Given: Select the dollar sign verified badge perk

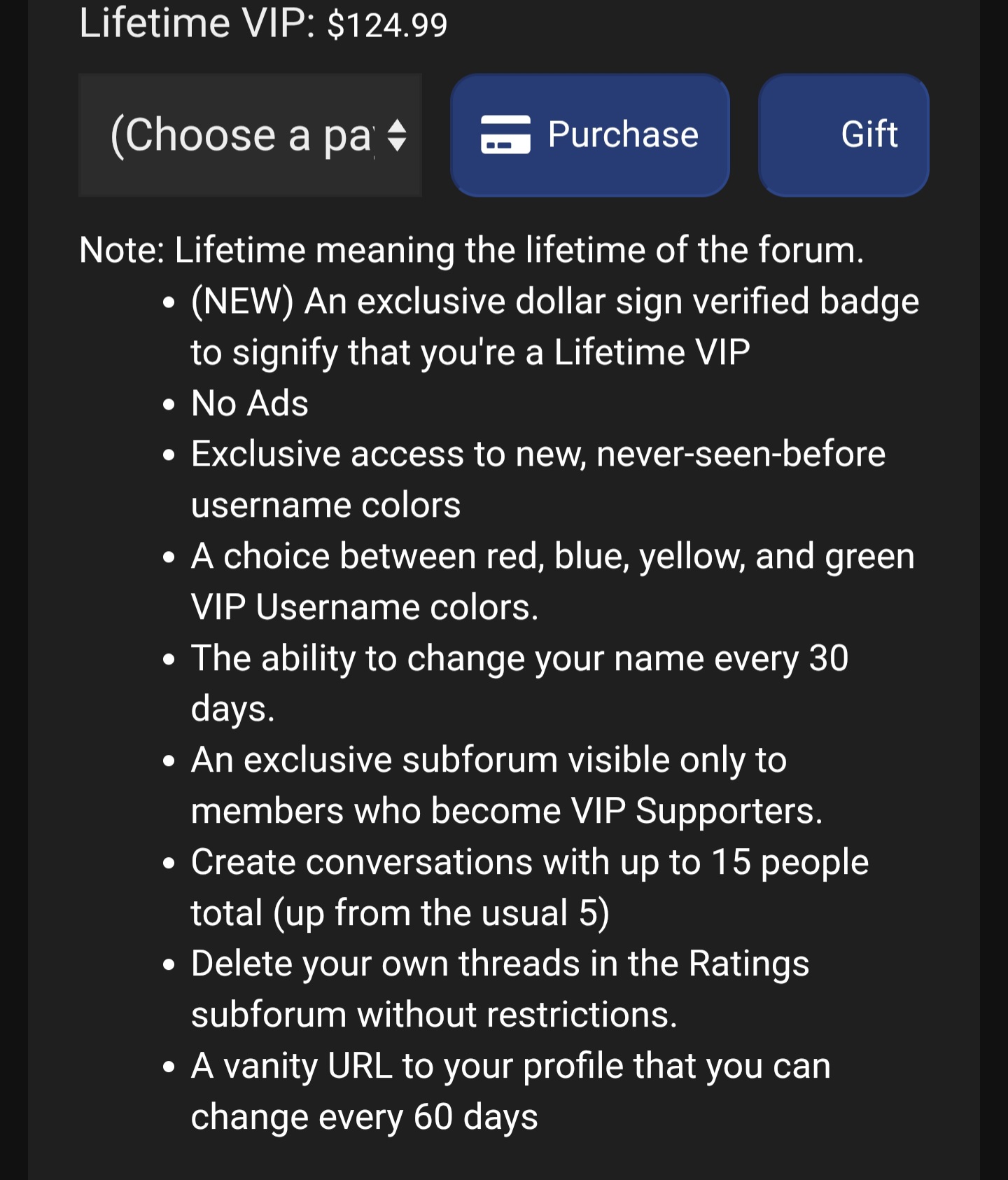Looking at the screenshot, I should pos(553,326).
